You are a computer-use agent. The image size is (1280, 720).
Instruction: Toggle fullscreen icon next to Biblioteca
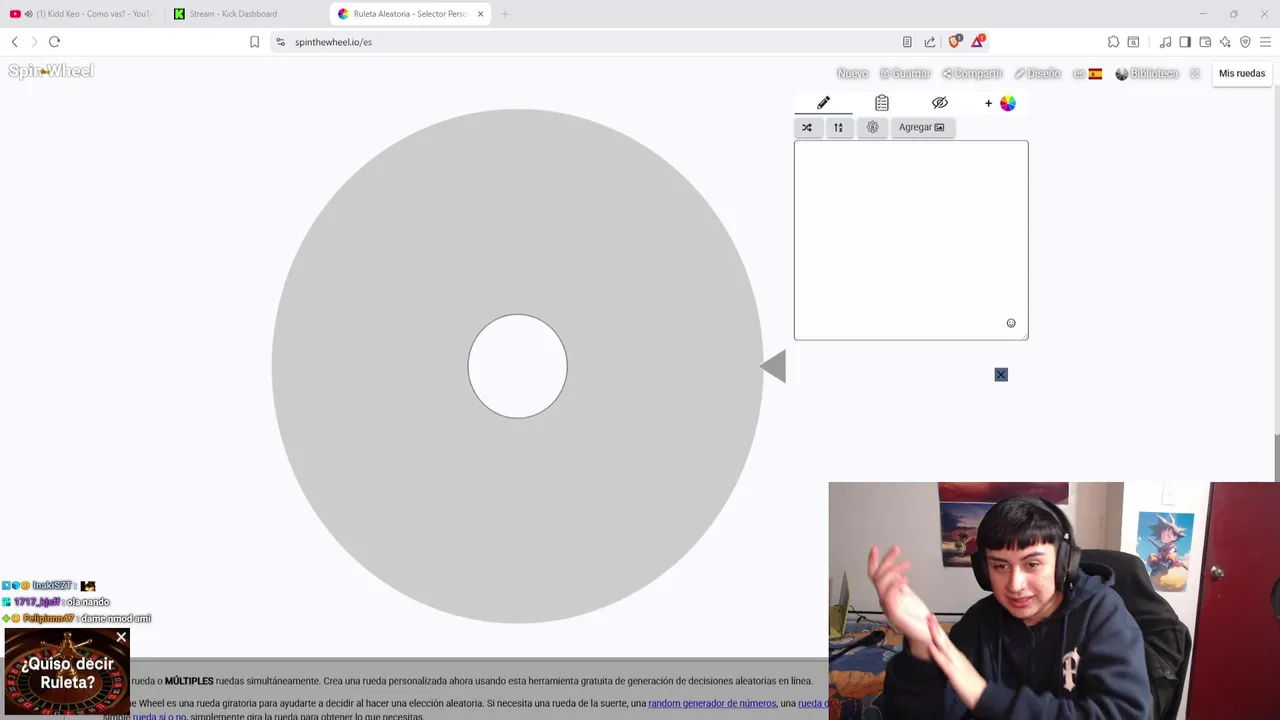tap(1194, 73)
